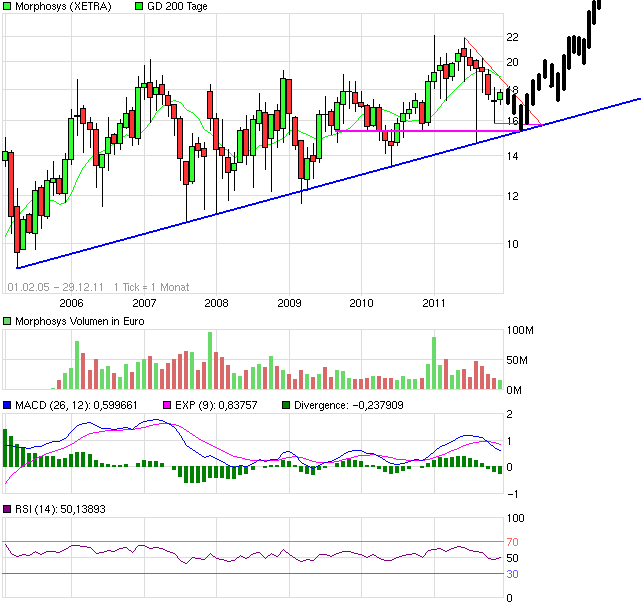The image size is (641, 606).
Task: Click the 'Morphosys (XETRA)' legend text
Action: pos(63,6)
